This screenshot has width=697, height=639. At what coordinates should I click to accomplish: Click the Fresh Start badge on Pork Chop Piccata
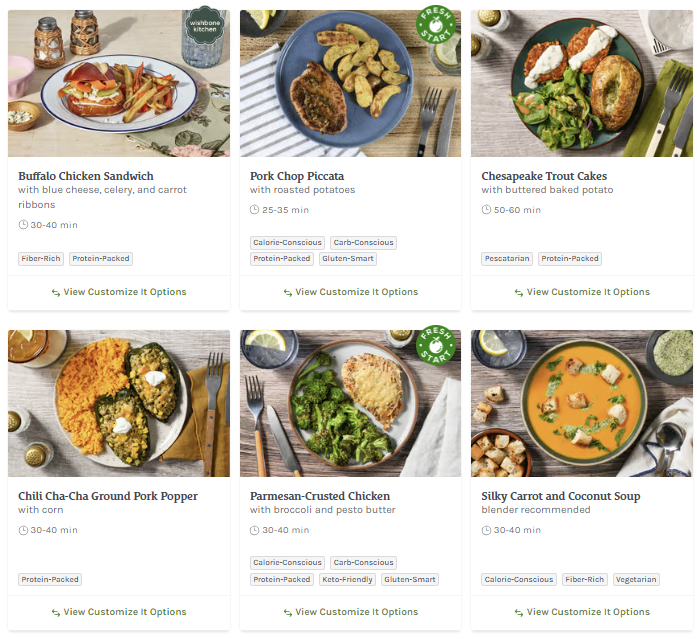point(435,26)
